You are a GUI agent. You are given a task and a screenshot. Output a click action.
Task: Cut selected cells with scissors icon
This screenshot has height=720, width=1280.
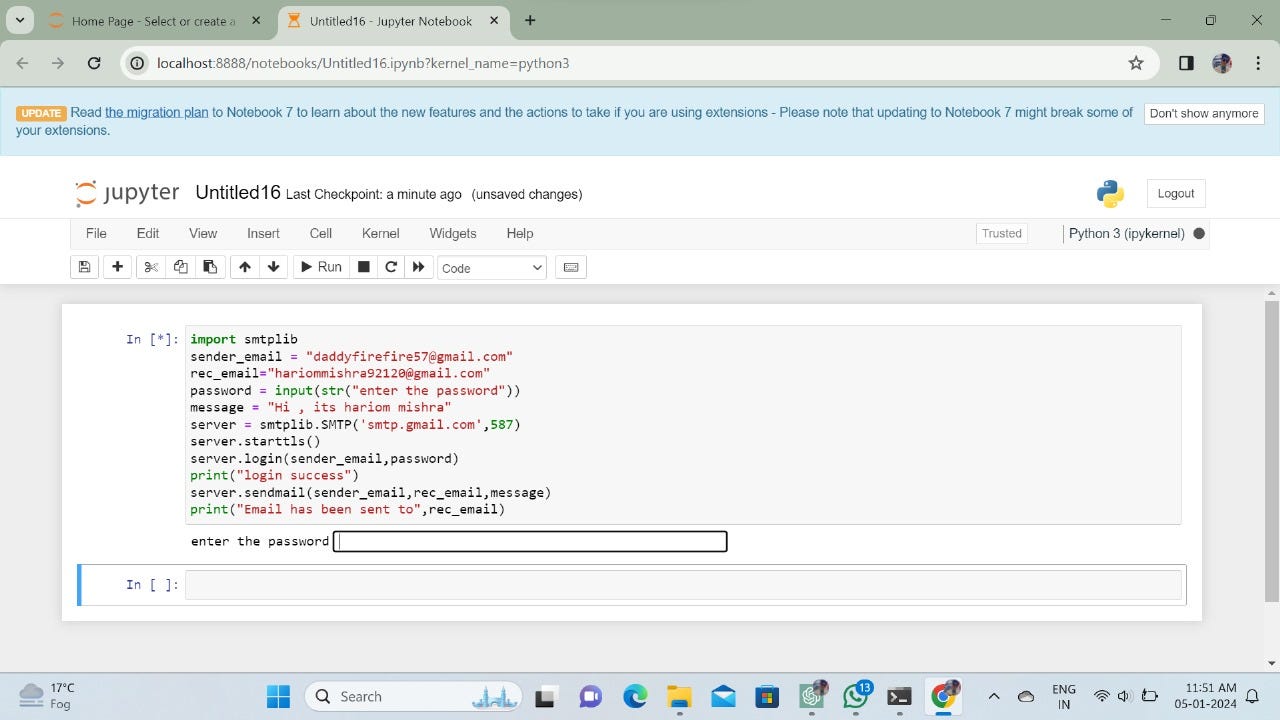(x=151, y=267)
